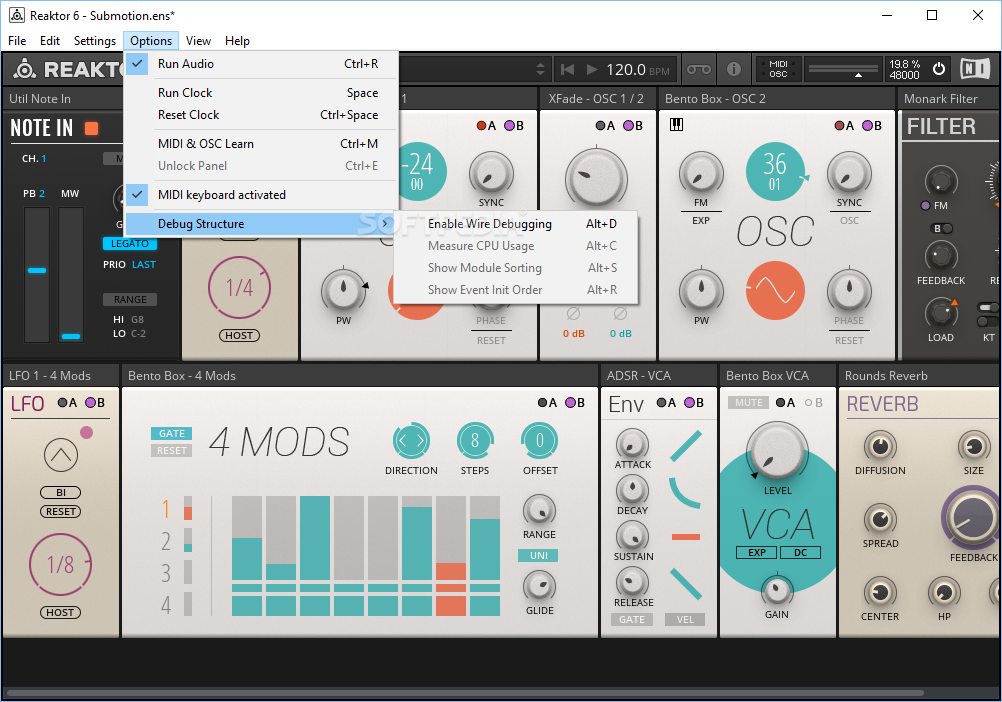Open the Edit menu

[x=50, y=41]
